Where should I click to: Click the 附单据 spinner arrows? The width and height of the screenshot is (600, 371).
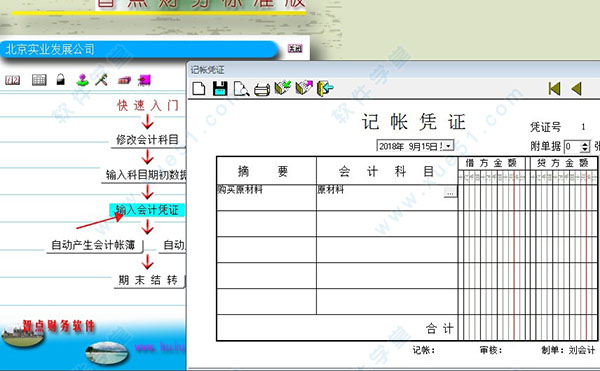(585, 146)
